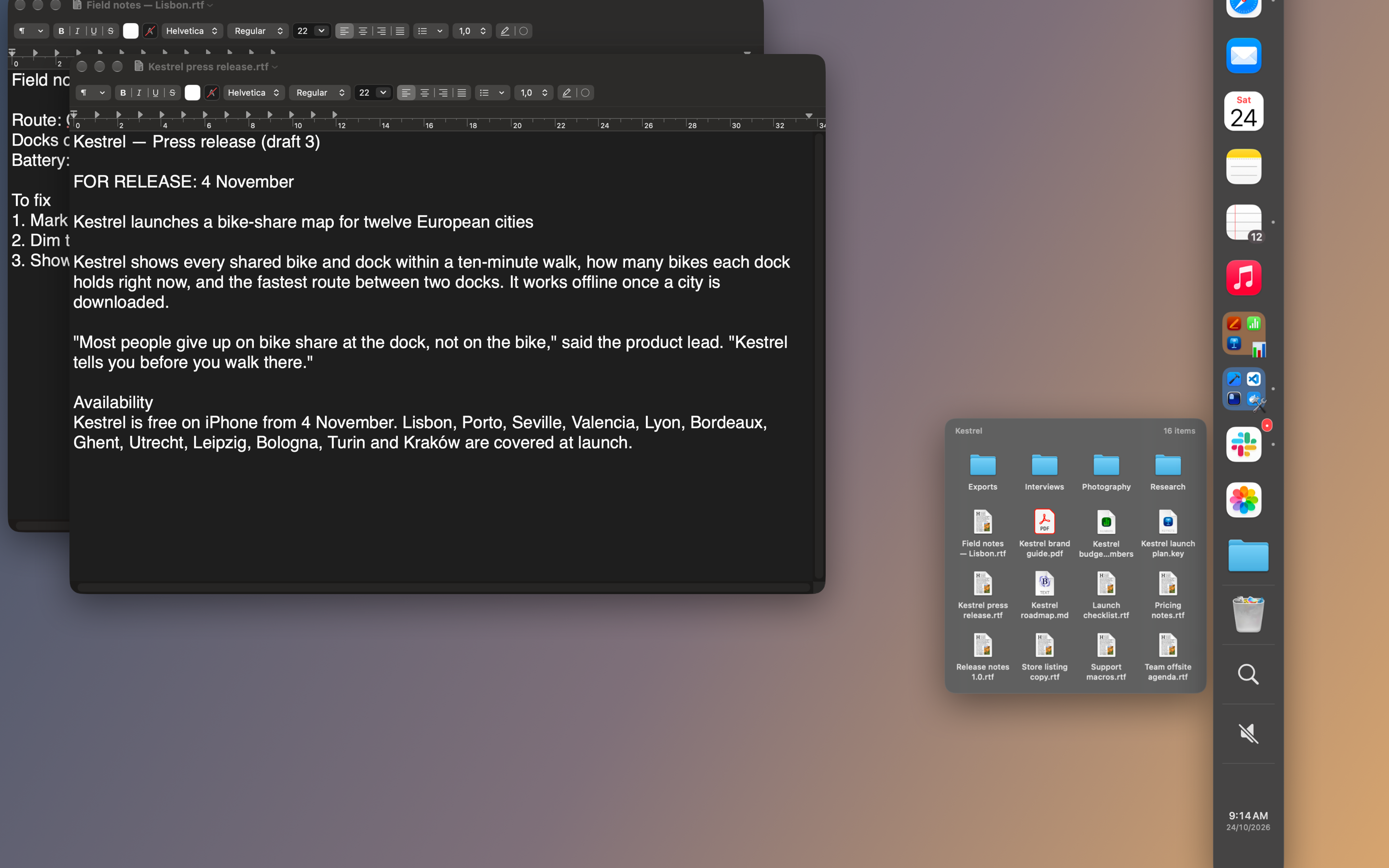
Task: Toggle italic in Kestrel press release toolbar
Action: 139,93
